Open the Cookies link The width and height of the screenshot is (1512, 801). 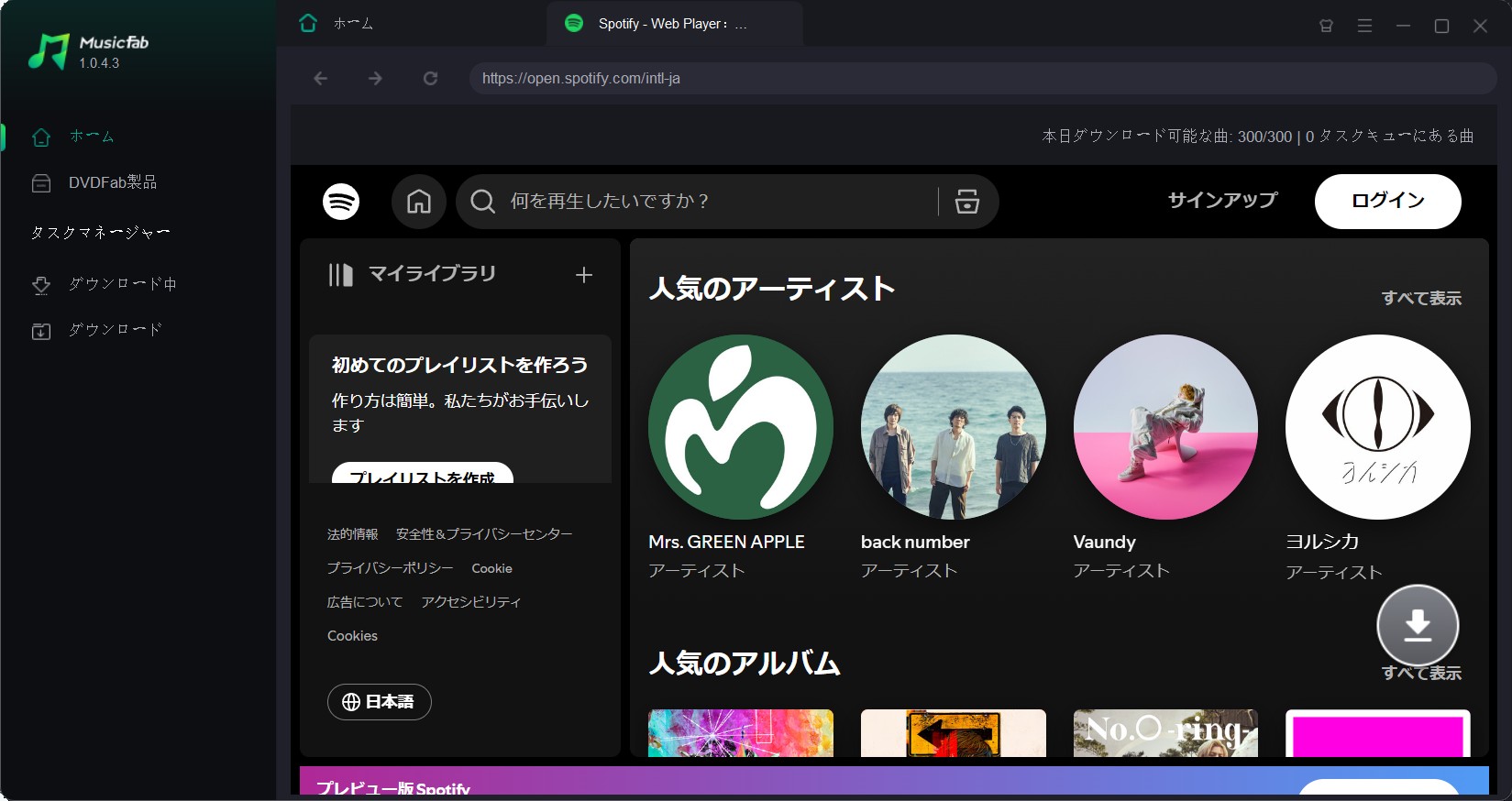pos(352,636)
